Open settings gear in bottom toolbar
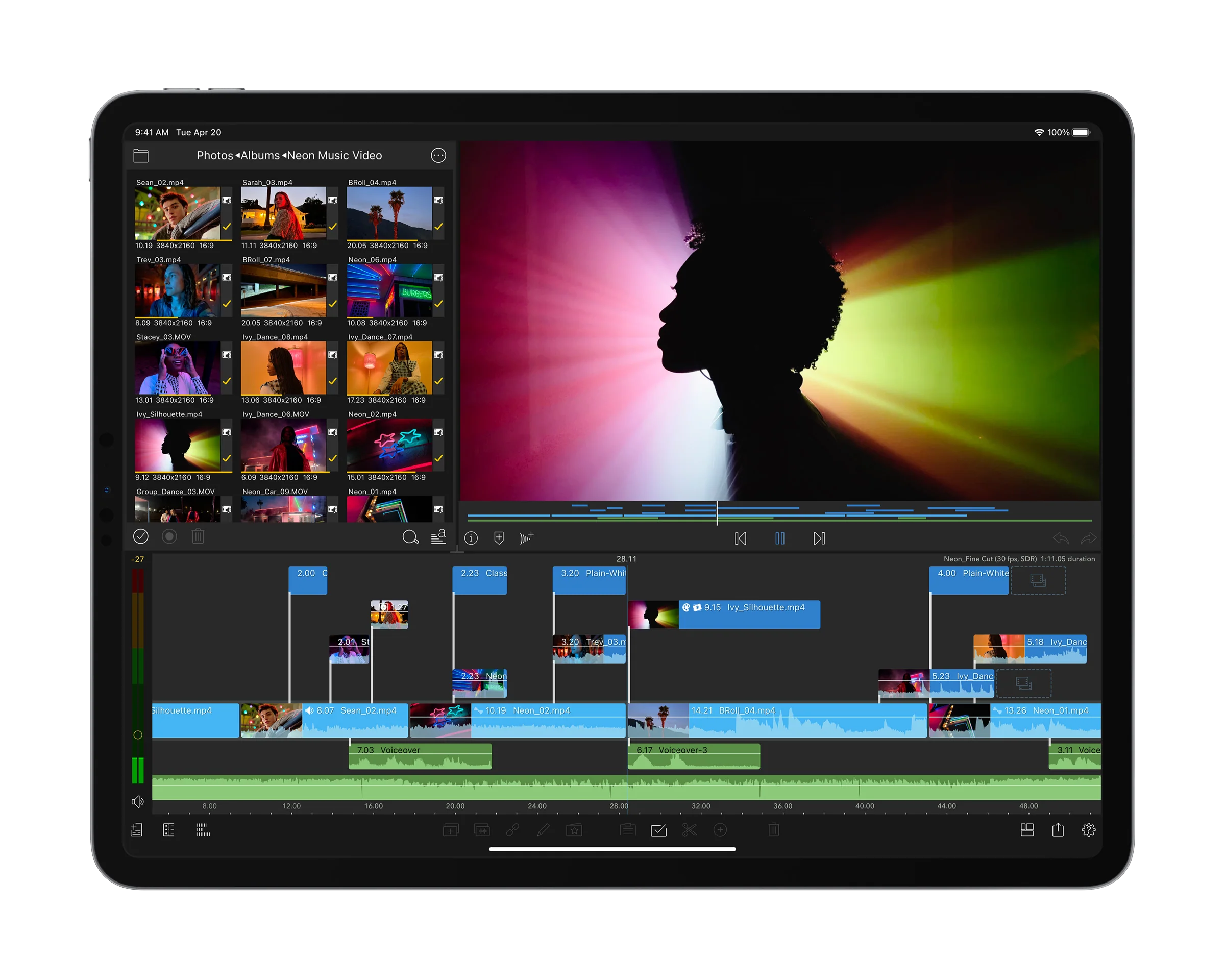This screenshot has width=1225, height=980. click(x=1088, y=830)
